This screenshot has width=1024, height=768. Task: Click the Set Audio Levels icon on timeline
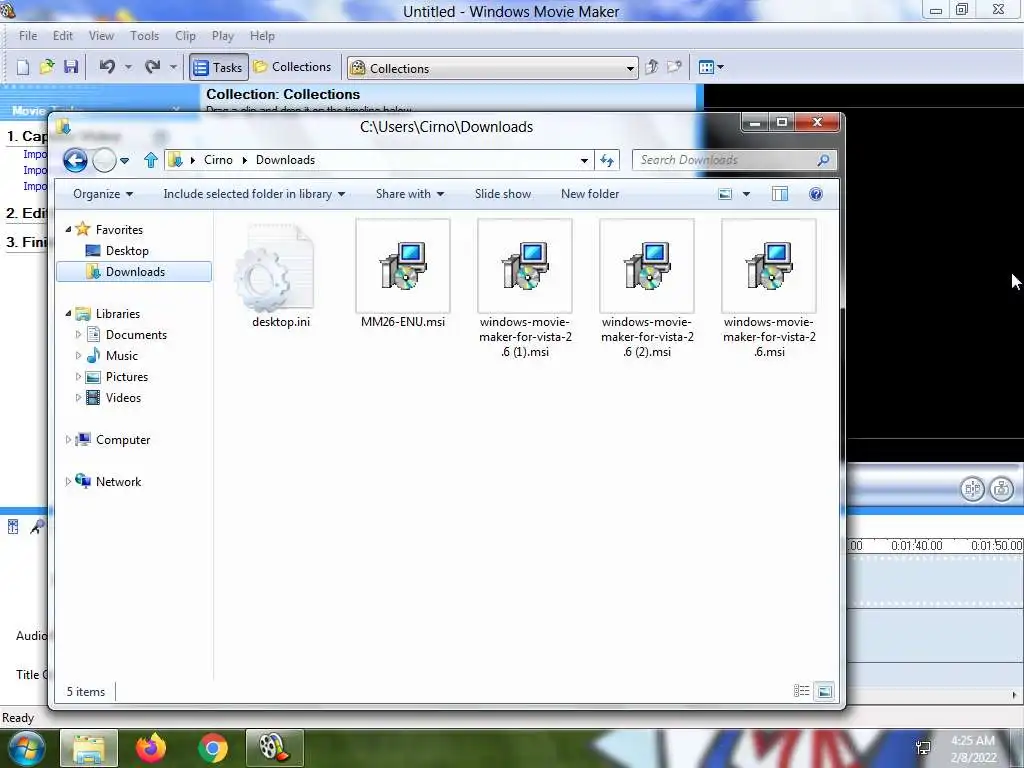pos(13,527)
